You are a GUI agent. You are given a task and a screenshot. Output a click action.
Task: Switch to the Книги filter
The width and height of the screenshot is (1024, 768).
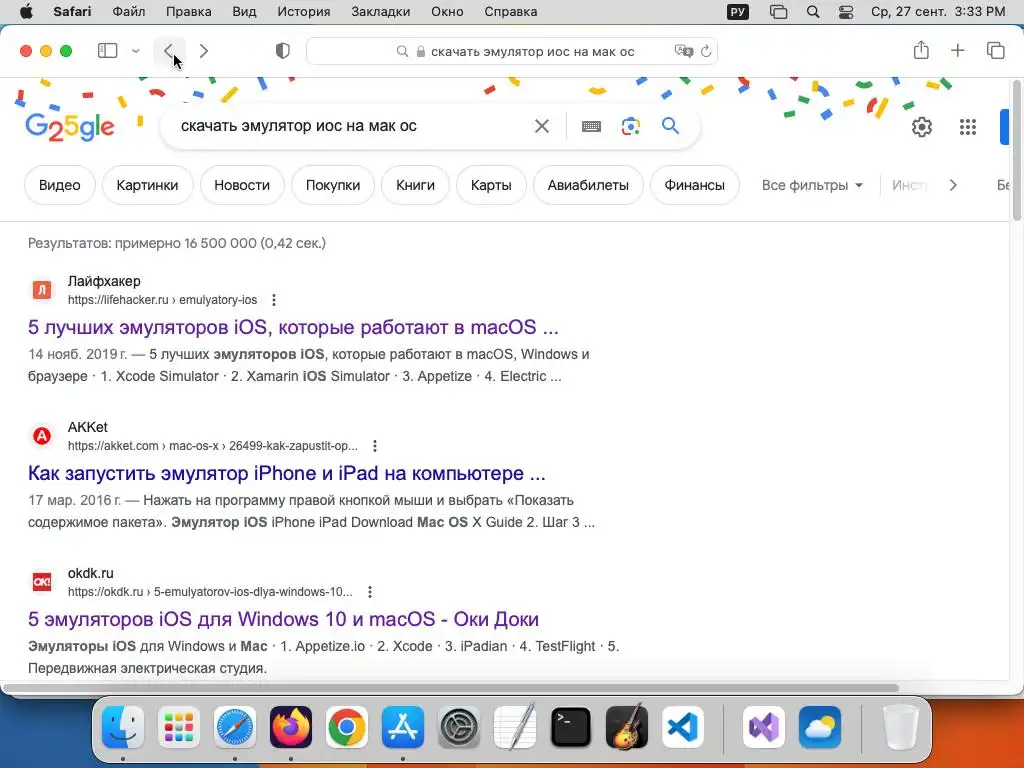[415, 185]
